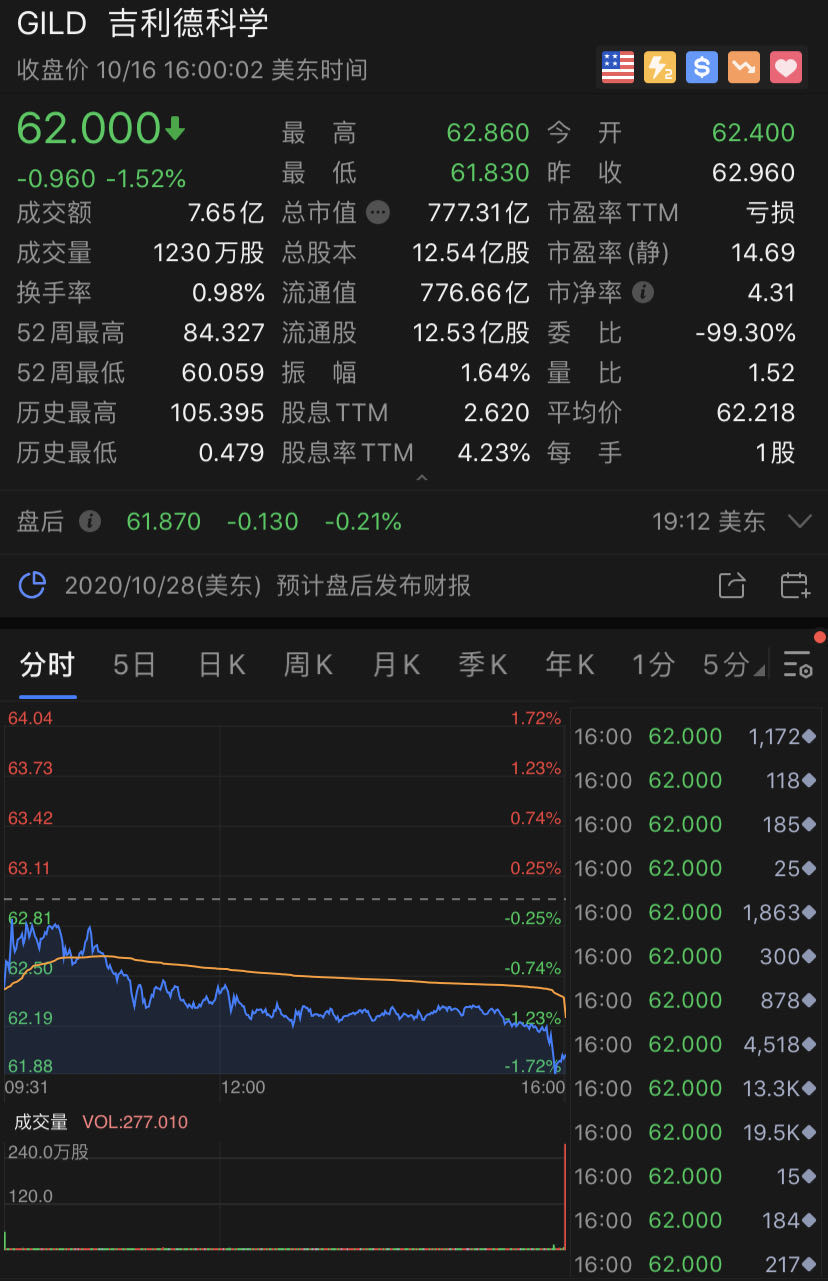
Task: Tap the yellow lightning Level 2 icon
Action: point(660,68)
